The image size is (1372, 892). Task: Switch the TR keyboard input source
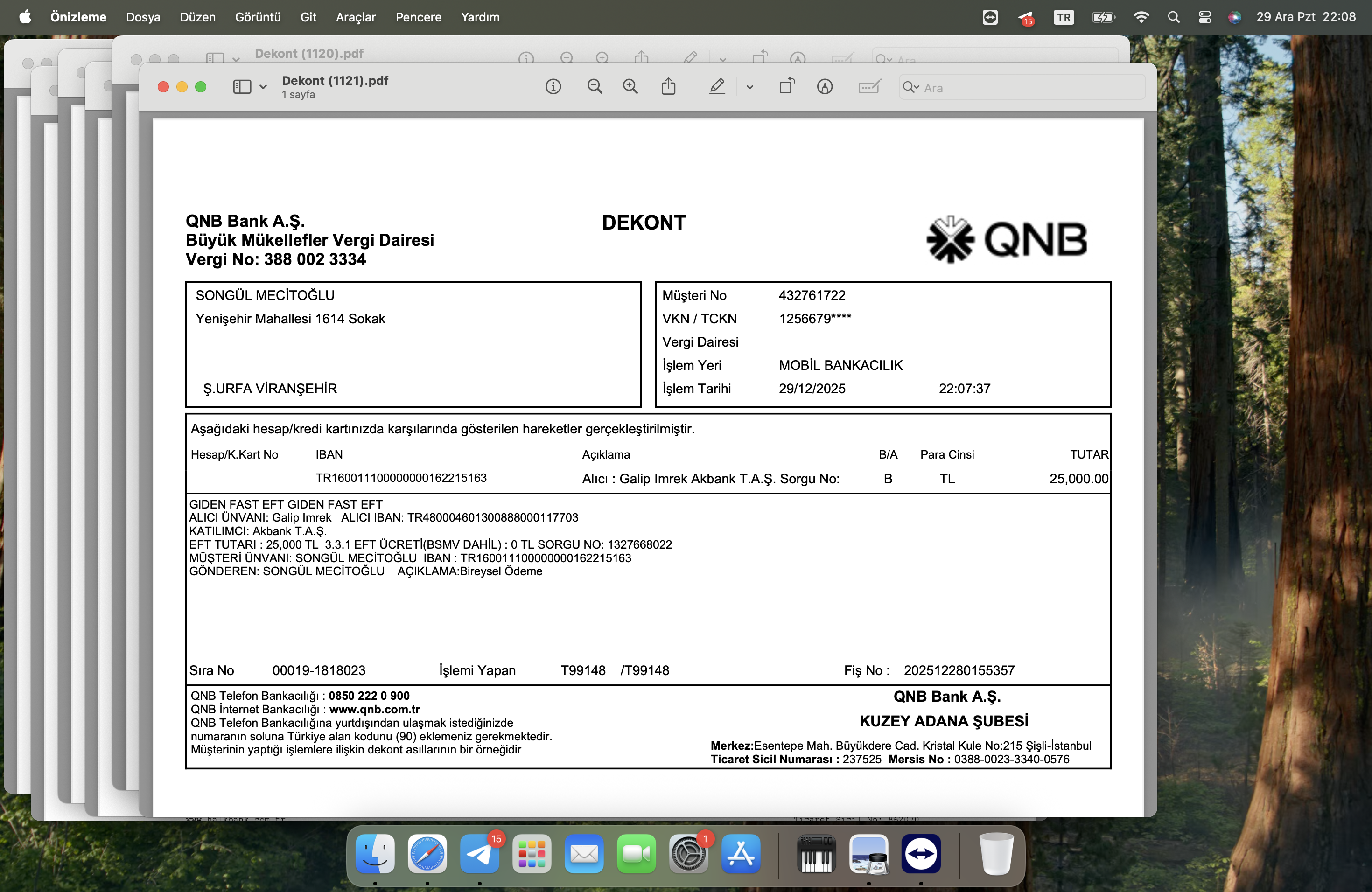coord(1064,17)
